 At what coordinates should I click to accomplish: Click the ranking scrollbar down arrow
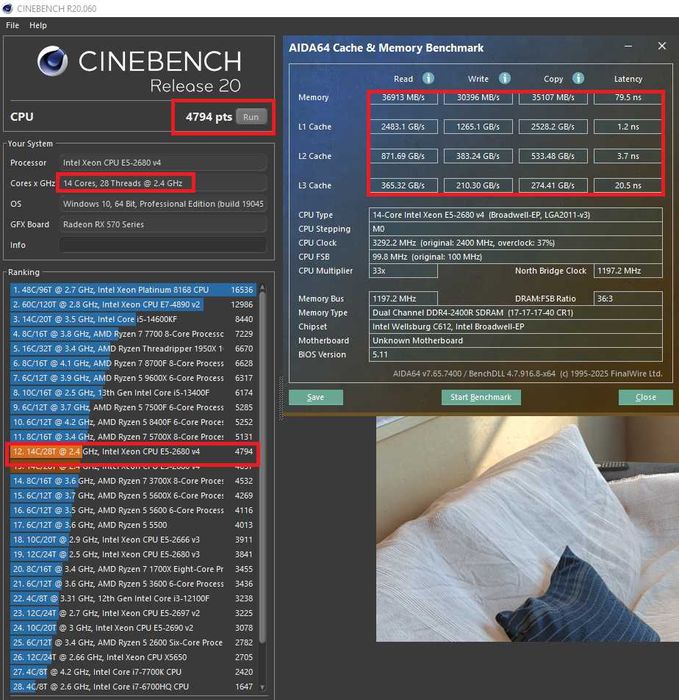click(262, 688)
